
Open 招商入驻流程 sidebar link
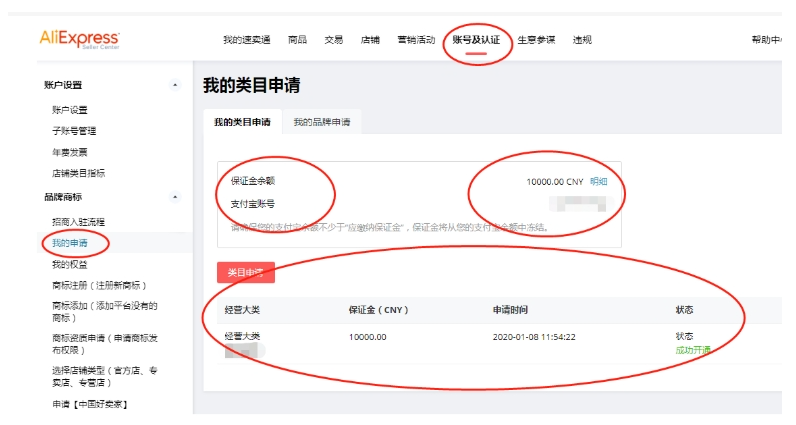(78, 221)
